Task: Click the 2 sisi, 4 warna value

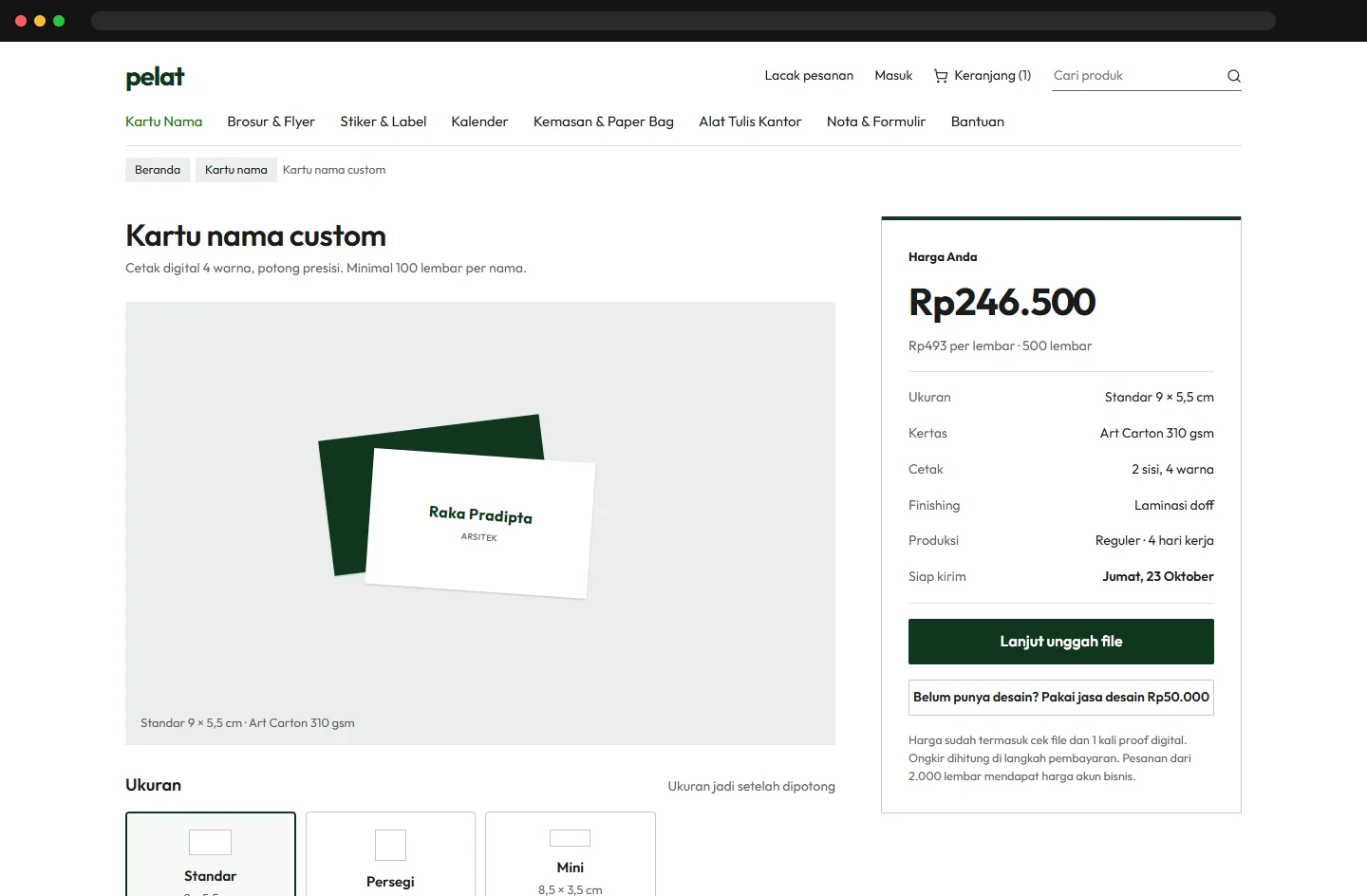Action: click(x=1172, y=469)
